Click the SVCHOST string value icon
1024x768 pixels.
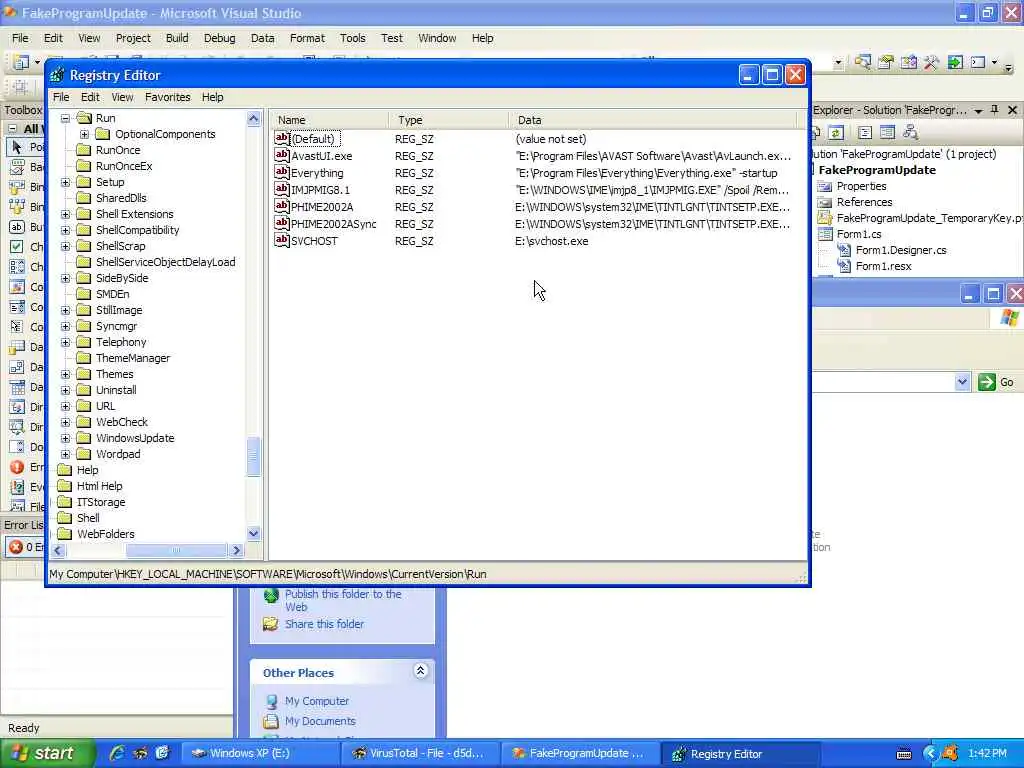click(x=281, y=240)
